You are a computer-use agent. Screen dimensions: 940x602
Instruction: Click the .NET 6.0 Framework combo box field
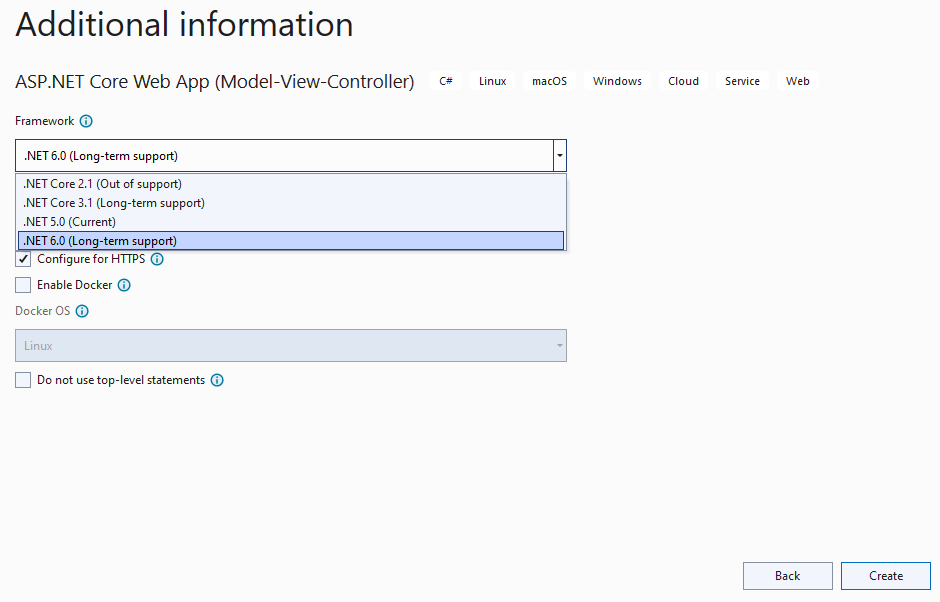pos(284,156)
